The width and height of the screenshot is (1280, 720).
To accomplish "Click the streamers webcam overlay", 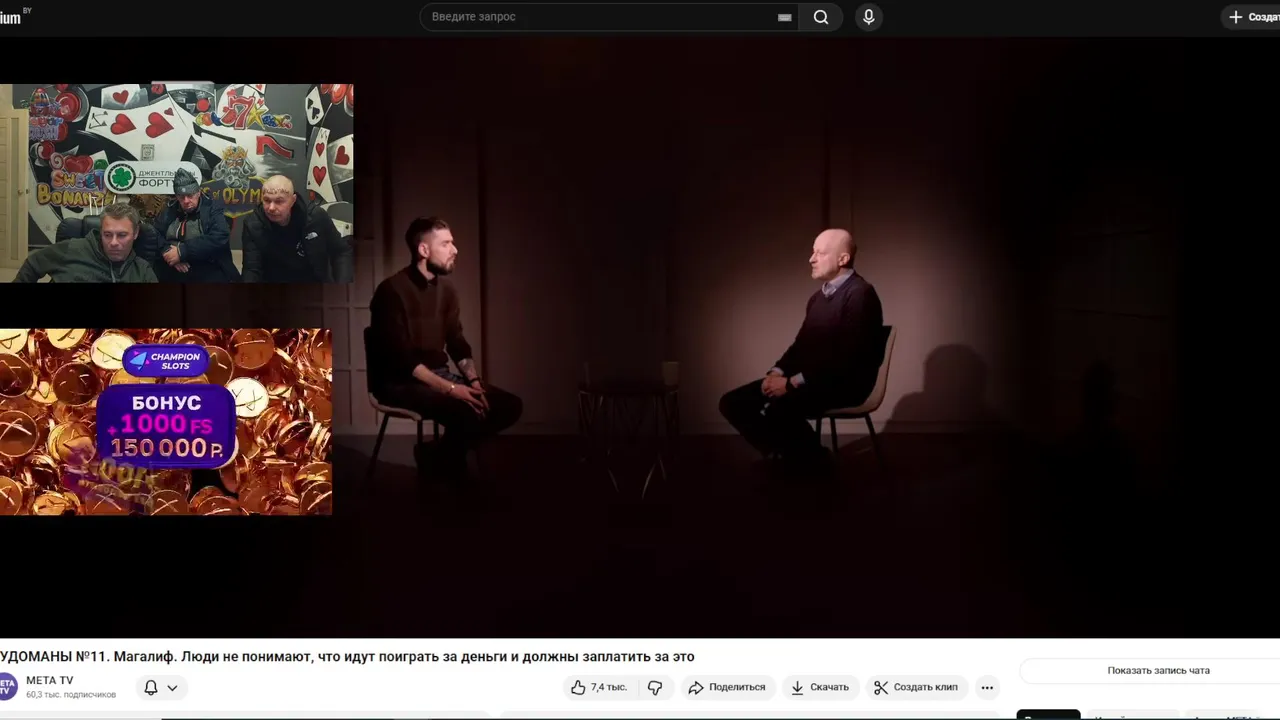I will click(x=176, y=183).
